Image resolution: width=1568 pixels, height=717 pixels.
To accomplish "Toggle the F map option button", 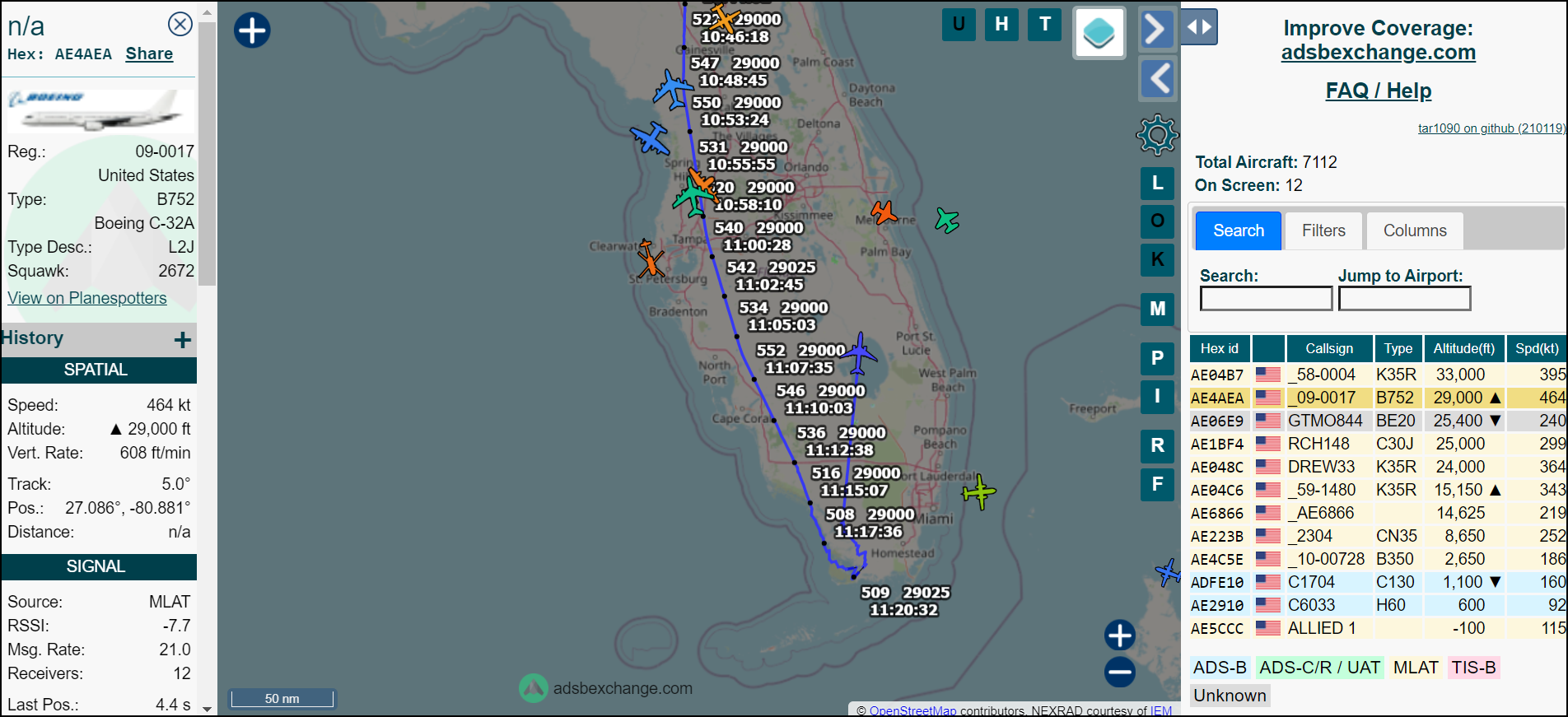I will click(x=1157, y=484).
